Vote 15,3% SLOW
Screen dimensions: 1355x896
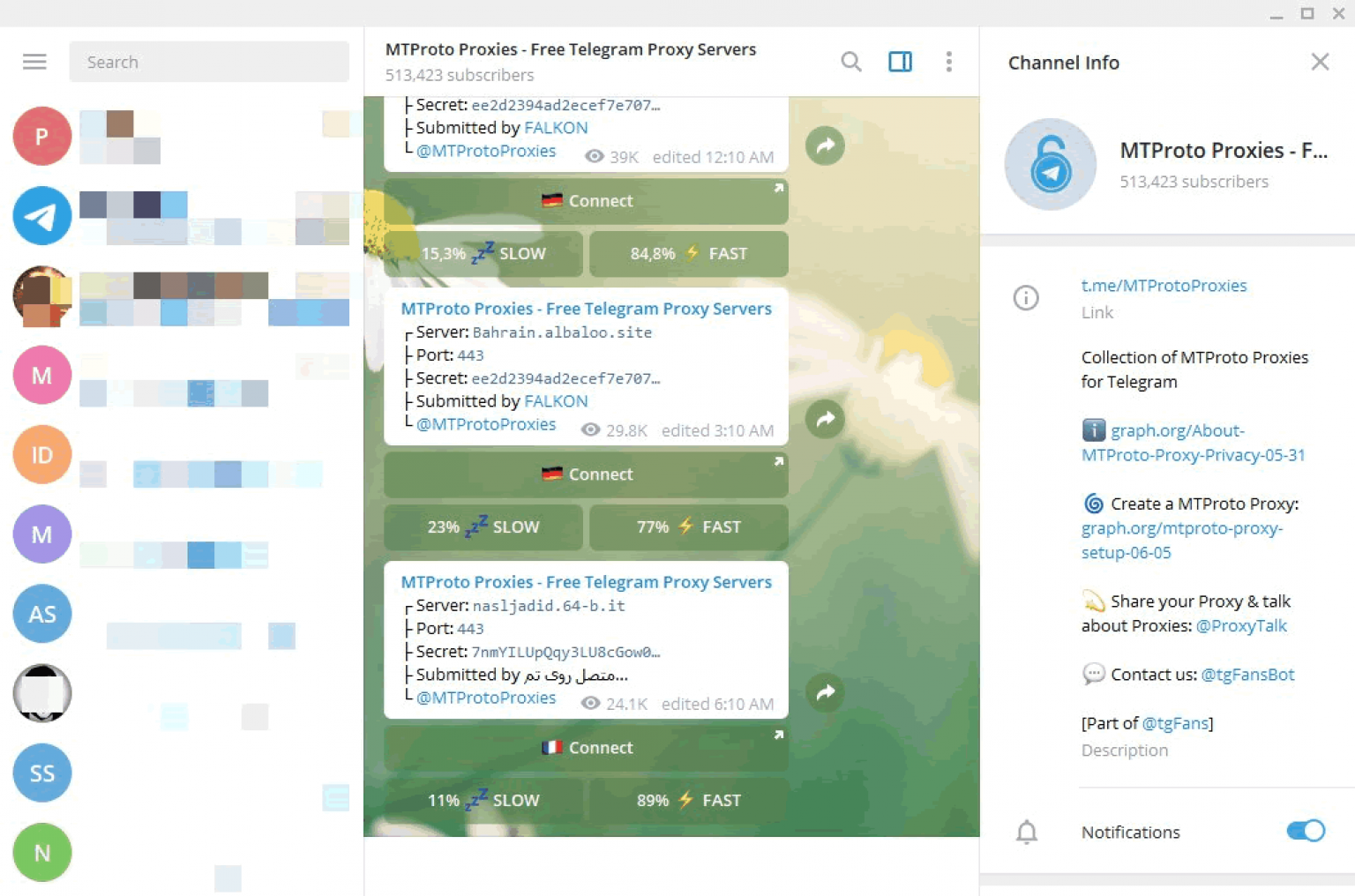[x=483, y=254]
